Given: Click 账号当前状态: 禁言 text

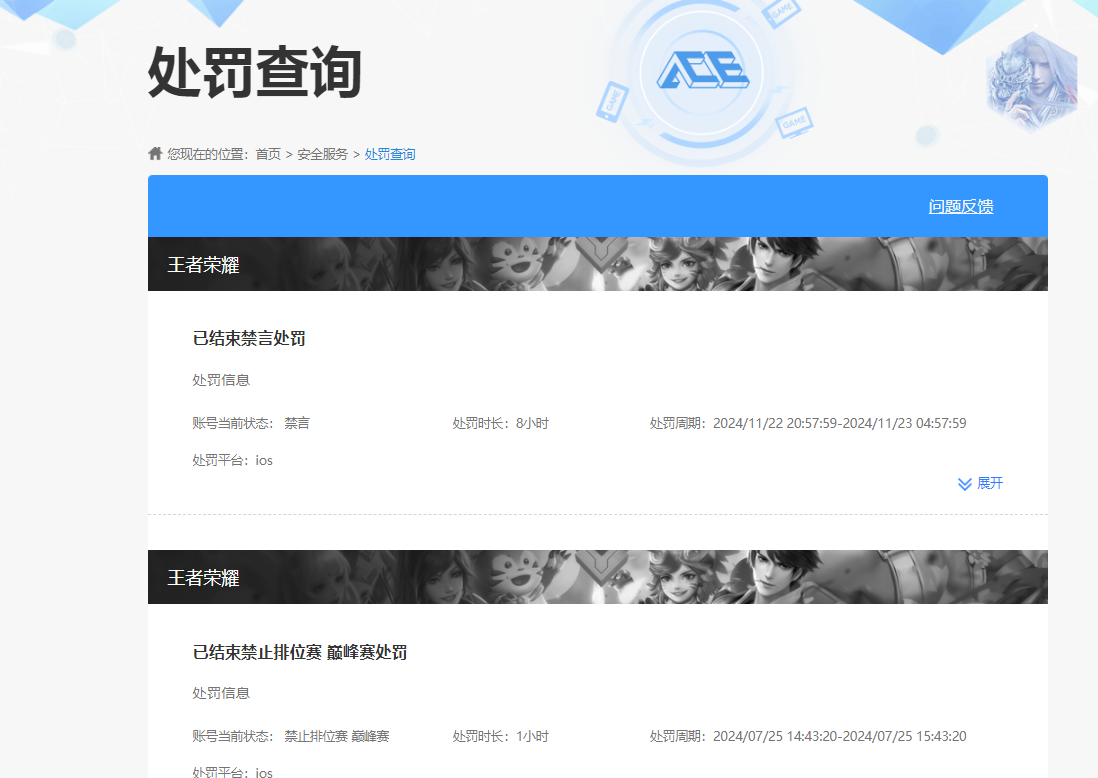Looking at the screenshot, I should point(251,423).
